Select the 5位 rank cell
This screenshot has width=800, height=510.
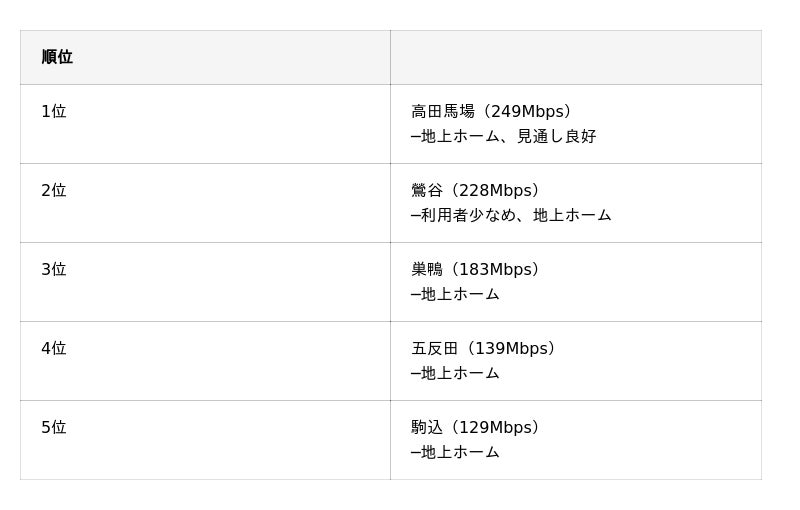point(54,428)
